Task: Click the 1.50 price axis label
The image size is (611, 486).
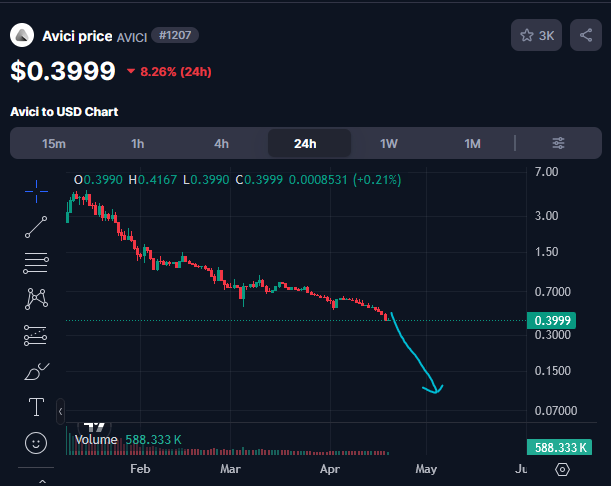Action: coord(546,252)
